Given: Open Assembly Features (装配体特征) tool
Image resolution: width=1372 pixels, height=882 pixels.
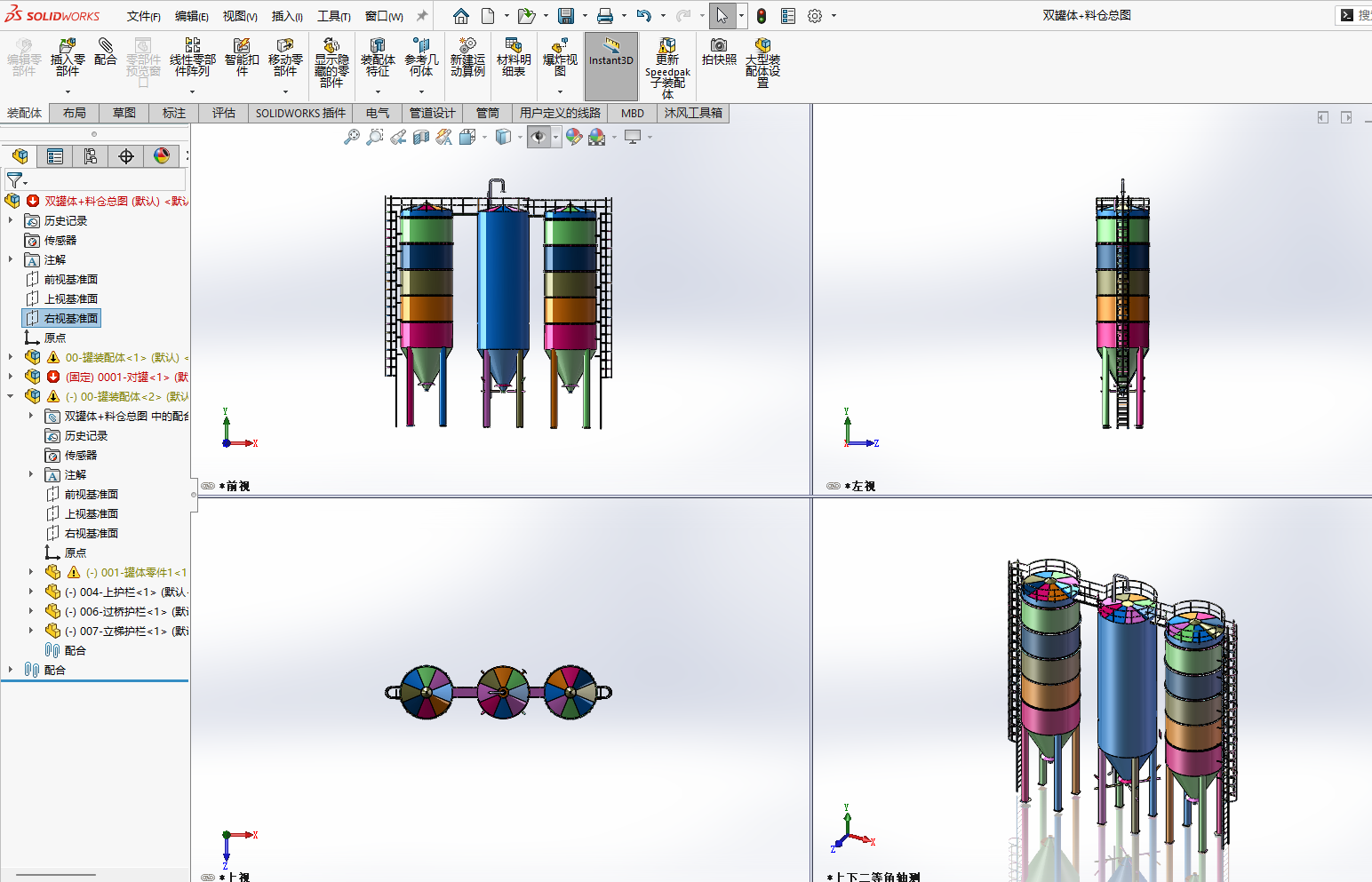Looking at the screenshot, I should (378, 57).
